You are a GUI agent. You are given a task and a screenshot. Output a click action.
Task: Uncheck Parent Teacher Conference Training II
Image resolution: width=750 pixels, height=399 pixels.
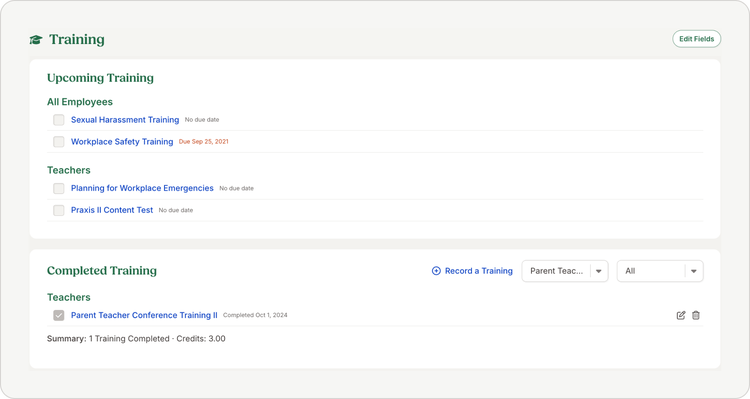pos(59,315)
